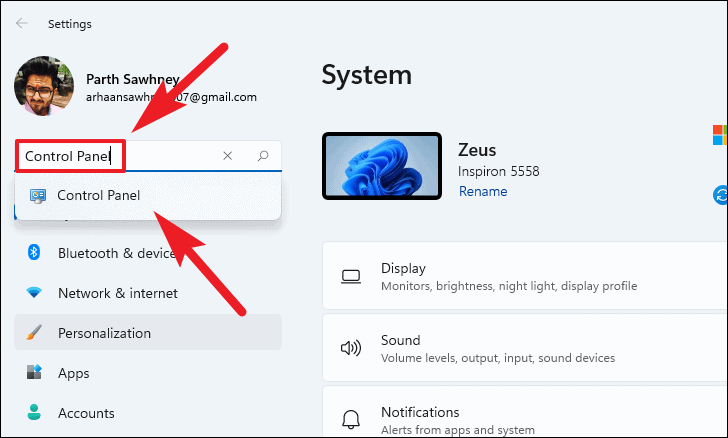The image size is (728, 438).
Task: Click the Sound speaker icon
Action: point(351,348)
